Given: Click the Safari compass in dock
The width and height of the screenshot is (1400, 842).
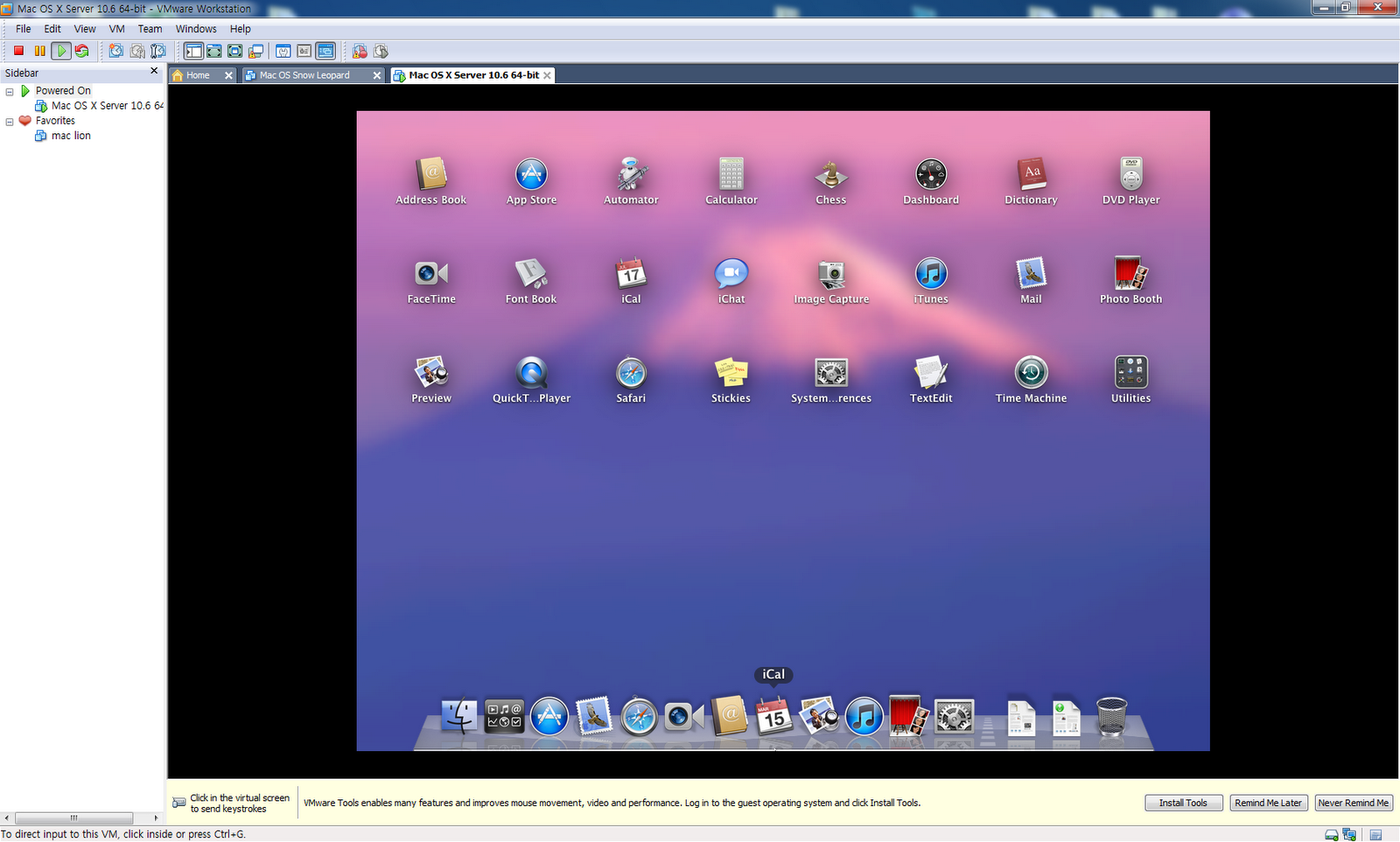Looking at the screenshot, I should [640, 717].
